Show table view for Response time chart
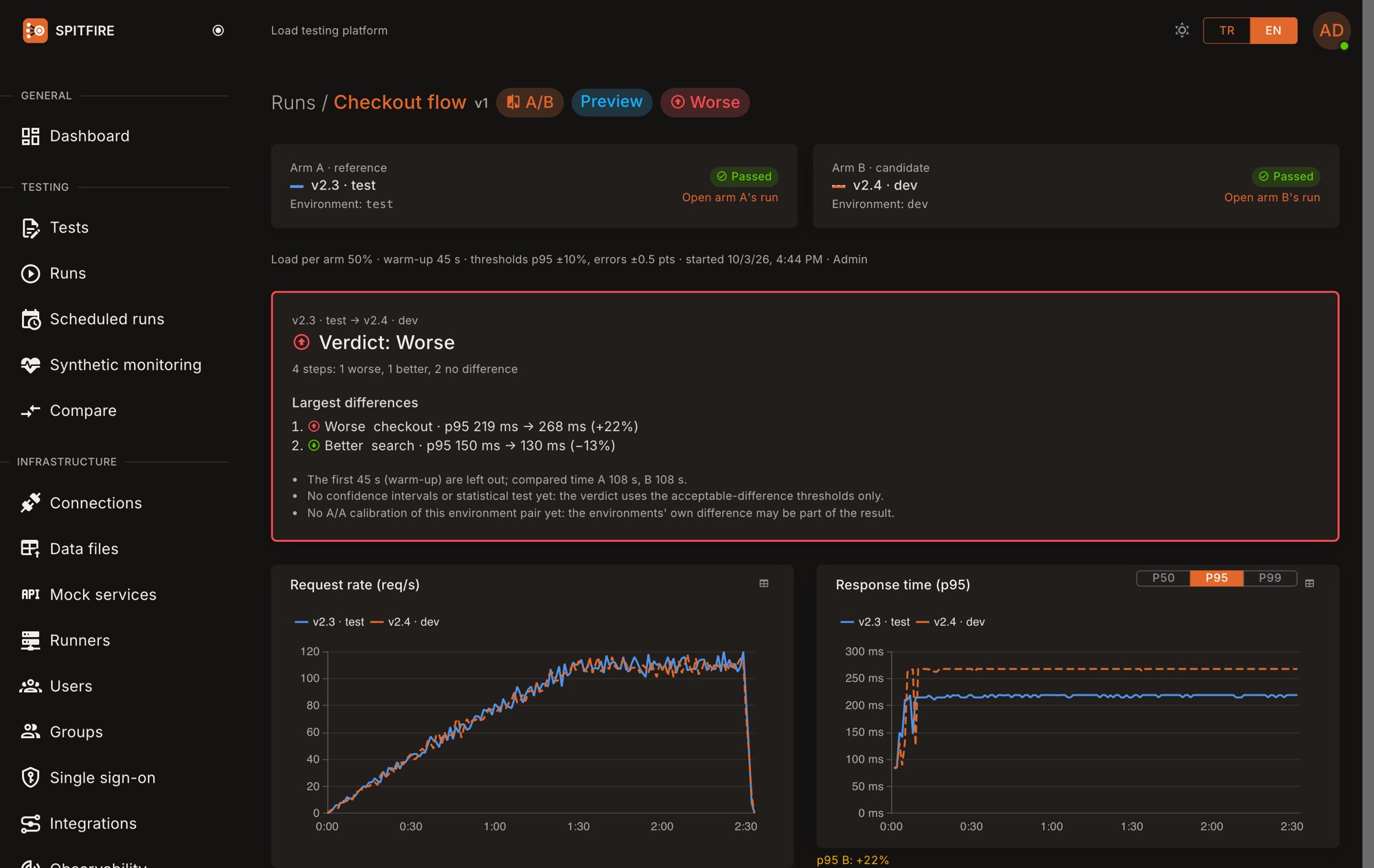This screenshot has height=868, width=1374. pyautogui.click(x=1309, y=584)
